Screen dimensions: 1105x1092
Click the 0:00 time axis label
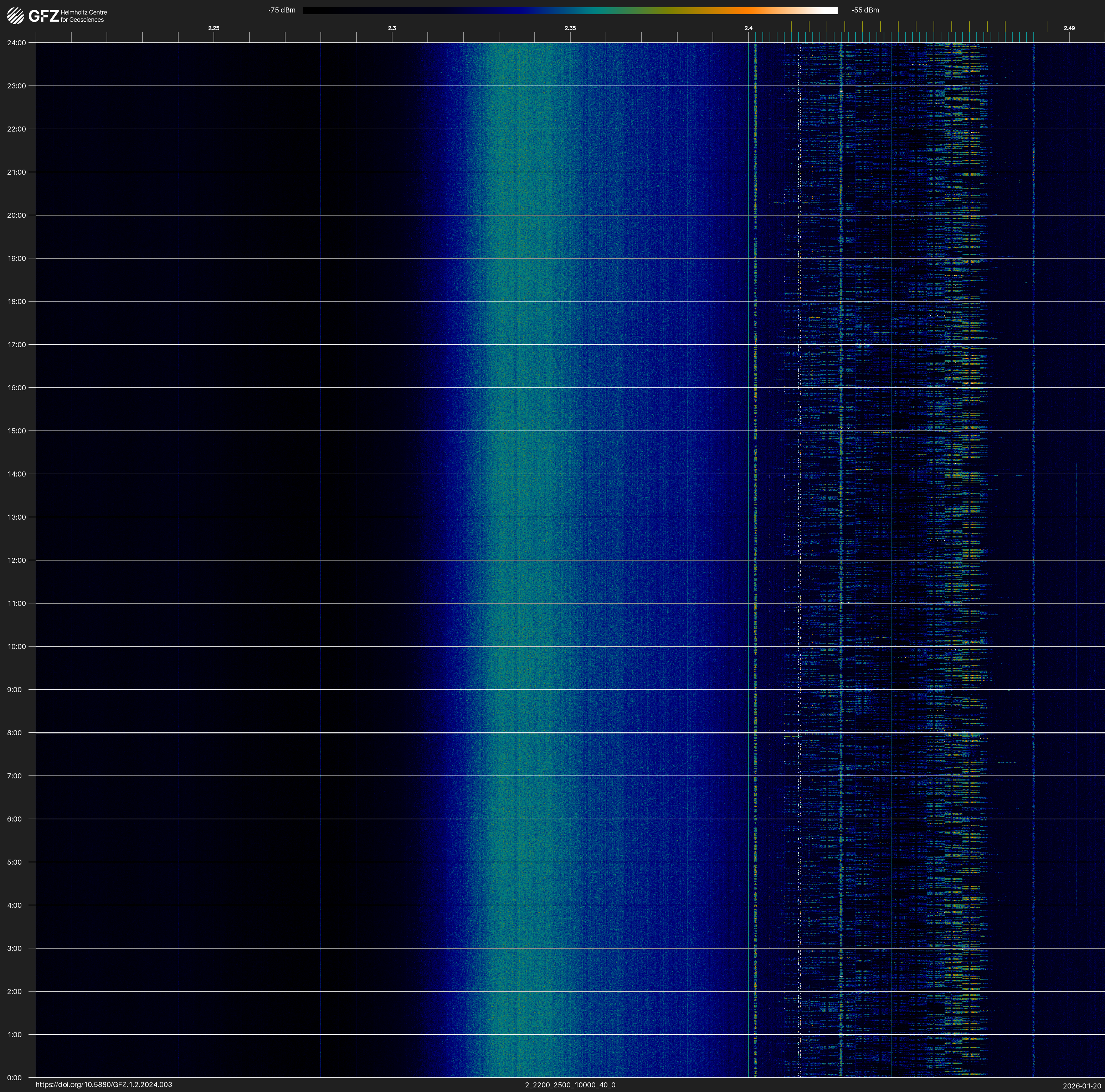[x=14, y=1078]
